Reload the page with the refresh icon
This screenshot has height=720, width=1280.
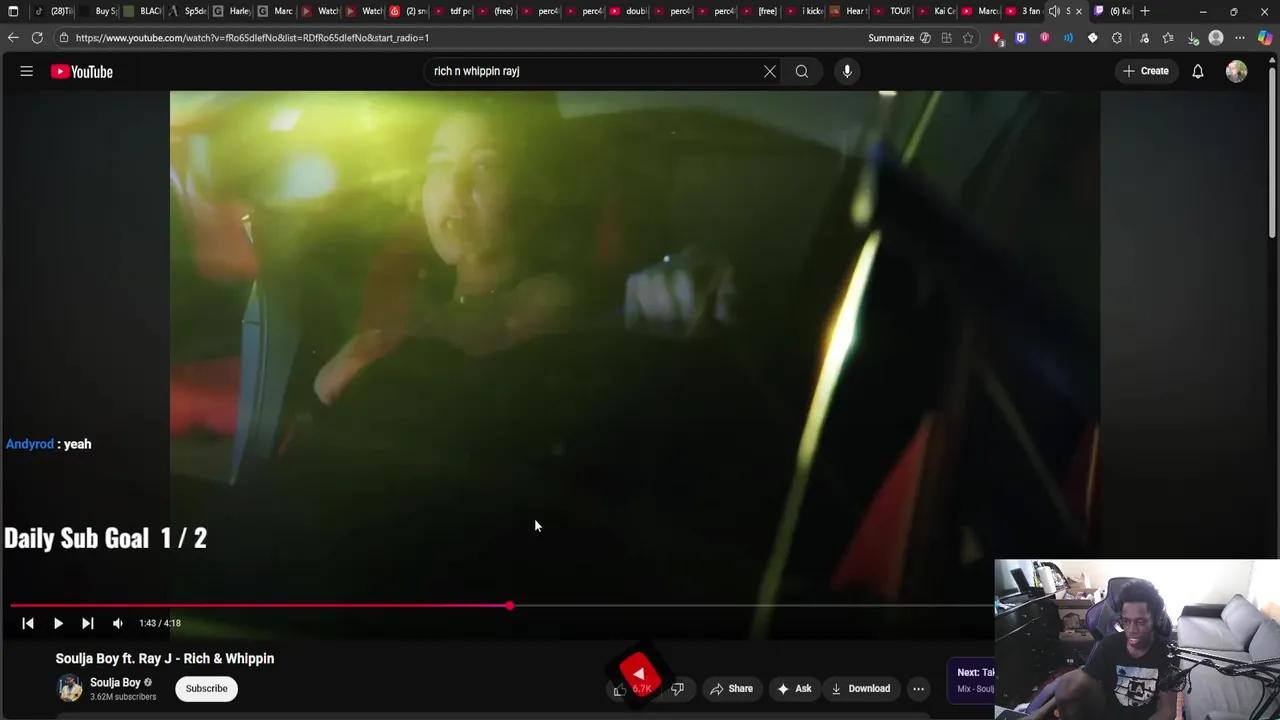37,38
